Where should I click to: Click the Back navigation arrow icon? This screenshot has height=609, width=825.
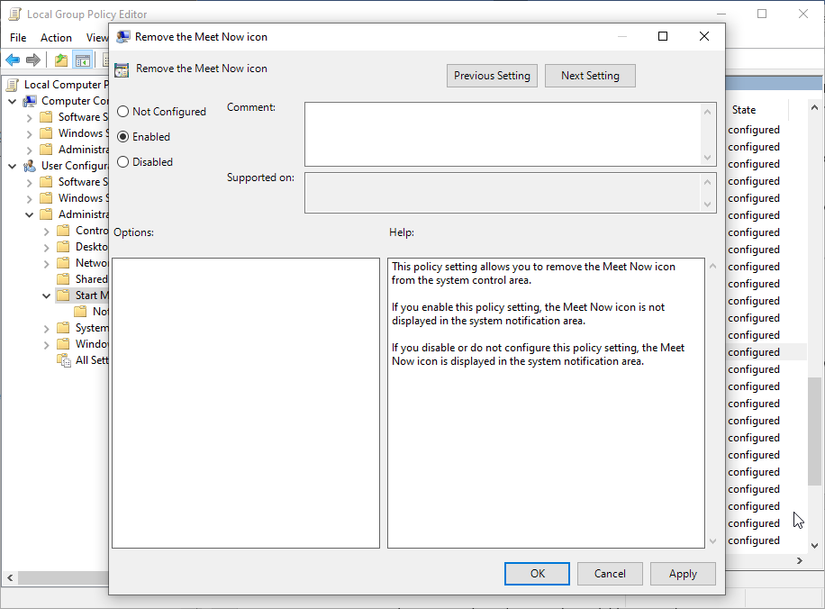pyautogui.click(x=12, y=59)
